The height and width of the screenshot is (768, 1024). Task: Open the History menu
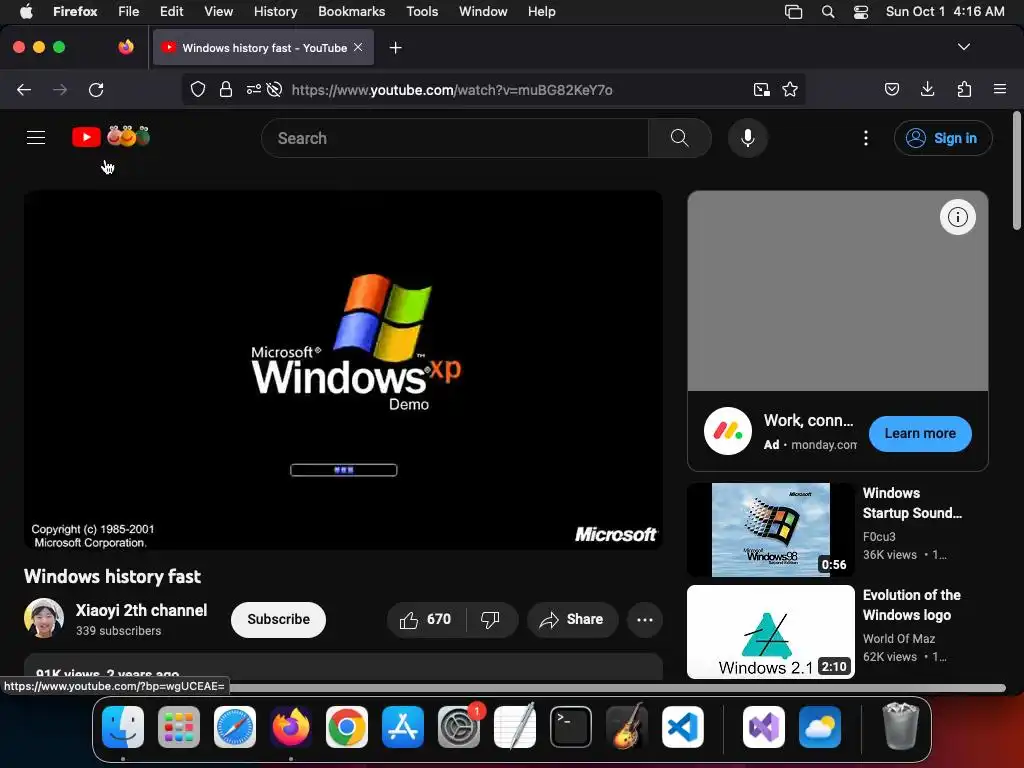(276, 12)
